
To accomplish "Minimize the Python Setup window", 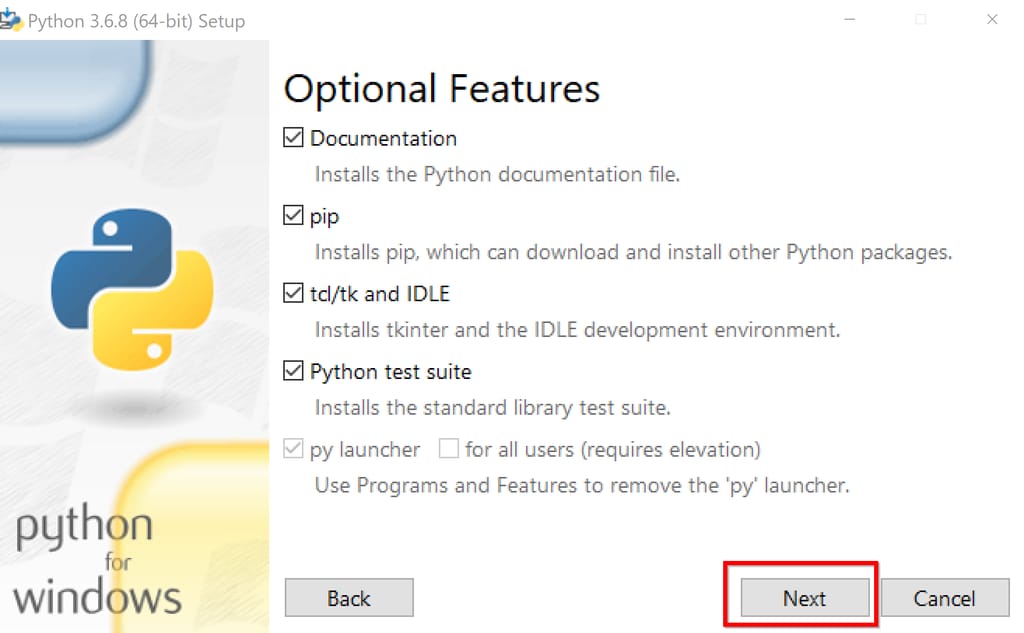I will (x=849, y=20).
